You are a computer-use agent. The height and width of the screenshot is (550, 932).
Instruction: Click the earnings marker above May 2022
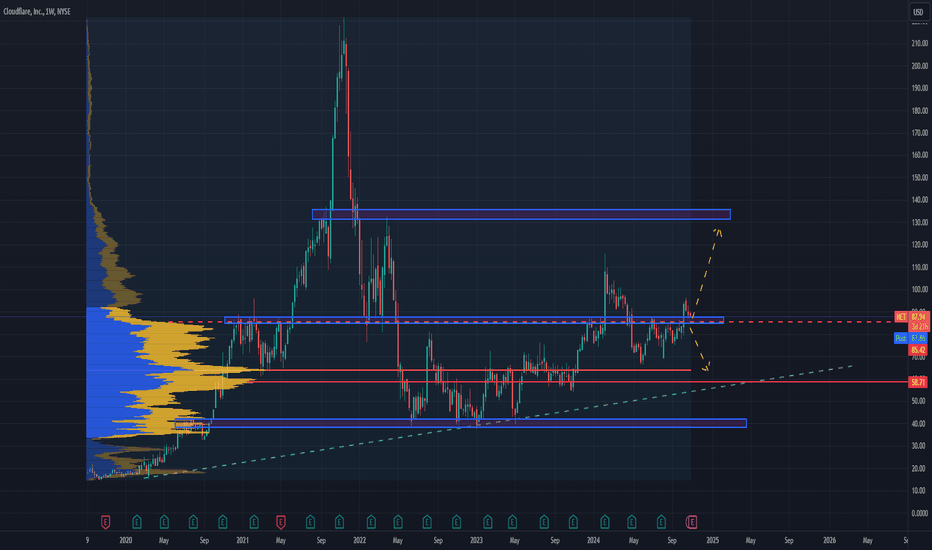[x=398, y=522]
